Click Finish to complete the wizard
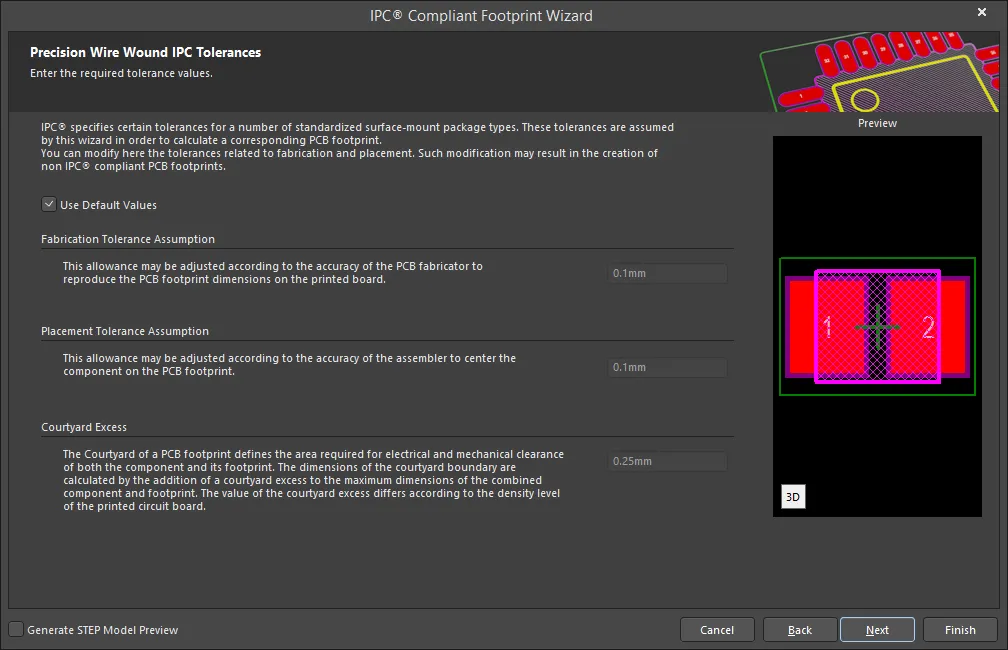The height and width of the screenshot is (650, 1008). click(x=960, y=630)
